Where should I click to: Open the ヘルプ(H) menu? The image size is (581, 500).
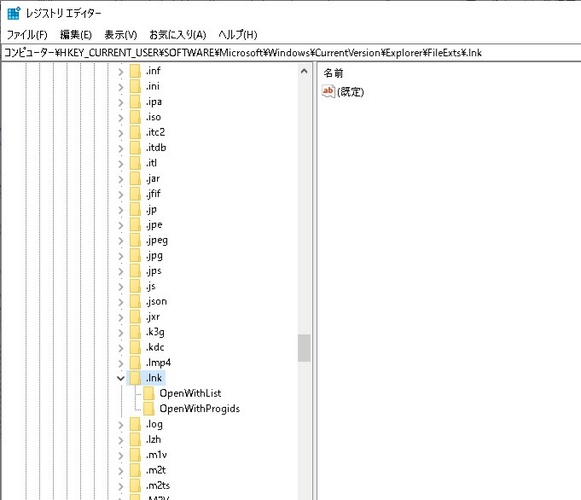tap(238, 35)
